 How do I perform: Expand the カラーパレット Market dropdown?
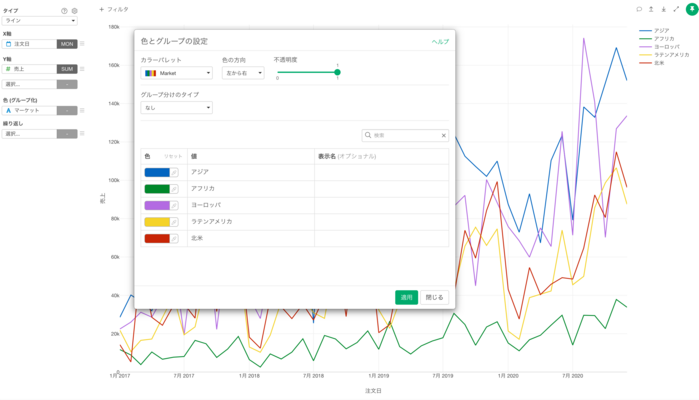pyautogui.click(x=177, y=73)
